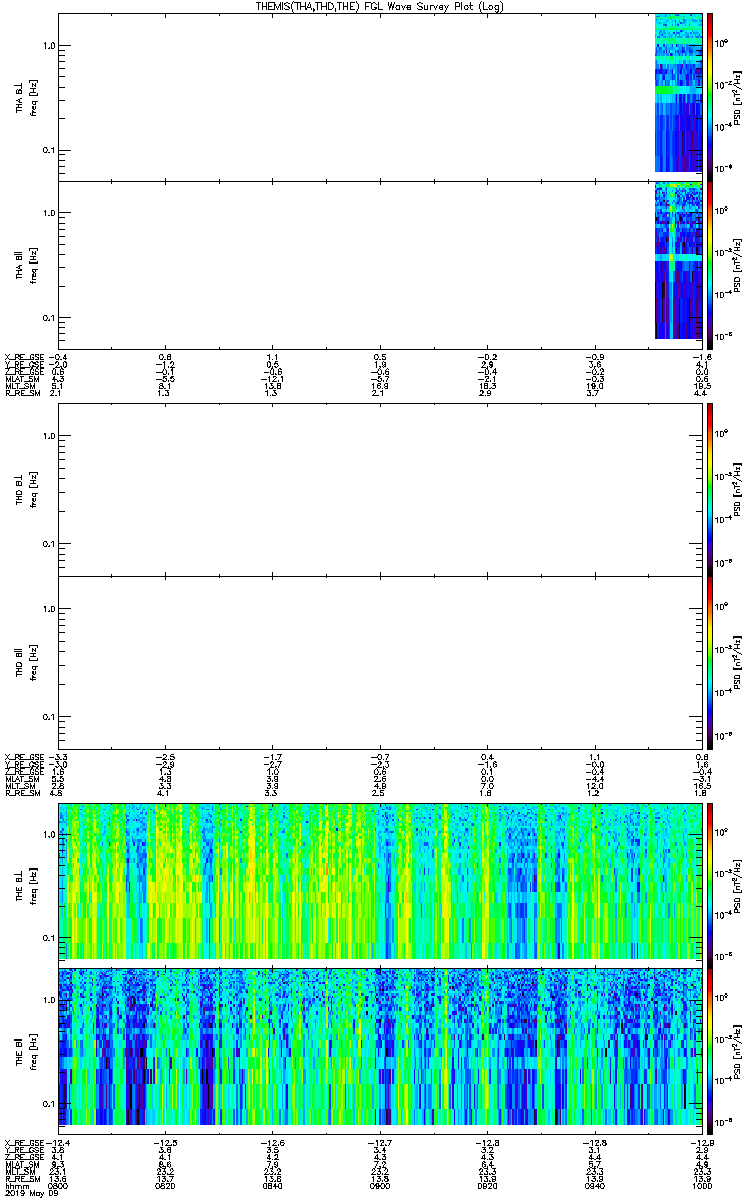Click the THA B-perpendicular PSD color bar
Screen dimensions: 750x1200
[x=709, y=95]
